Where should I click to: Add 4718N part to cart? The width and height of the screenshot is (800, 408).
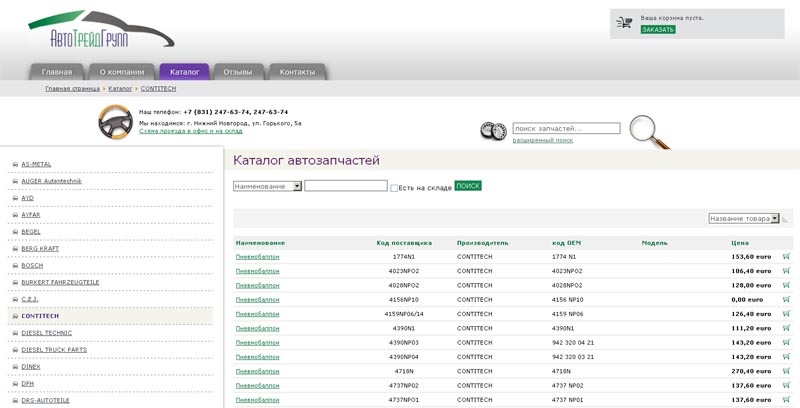[786, 371]
